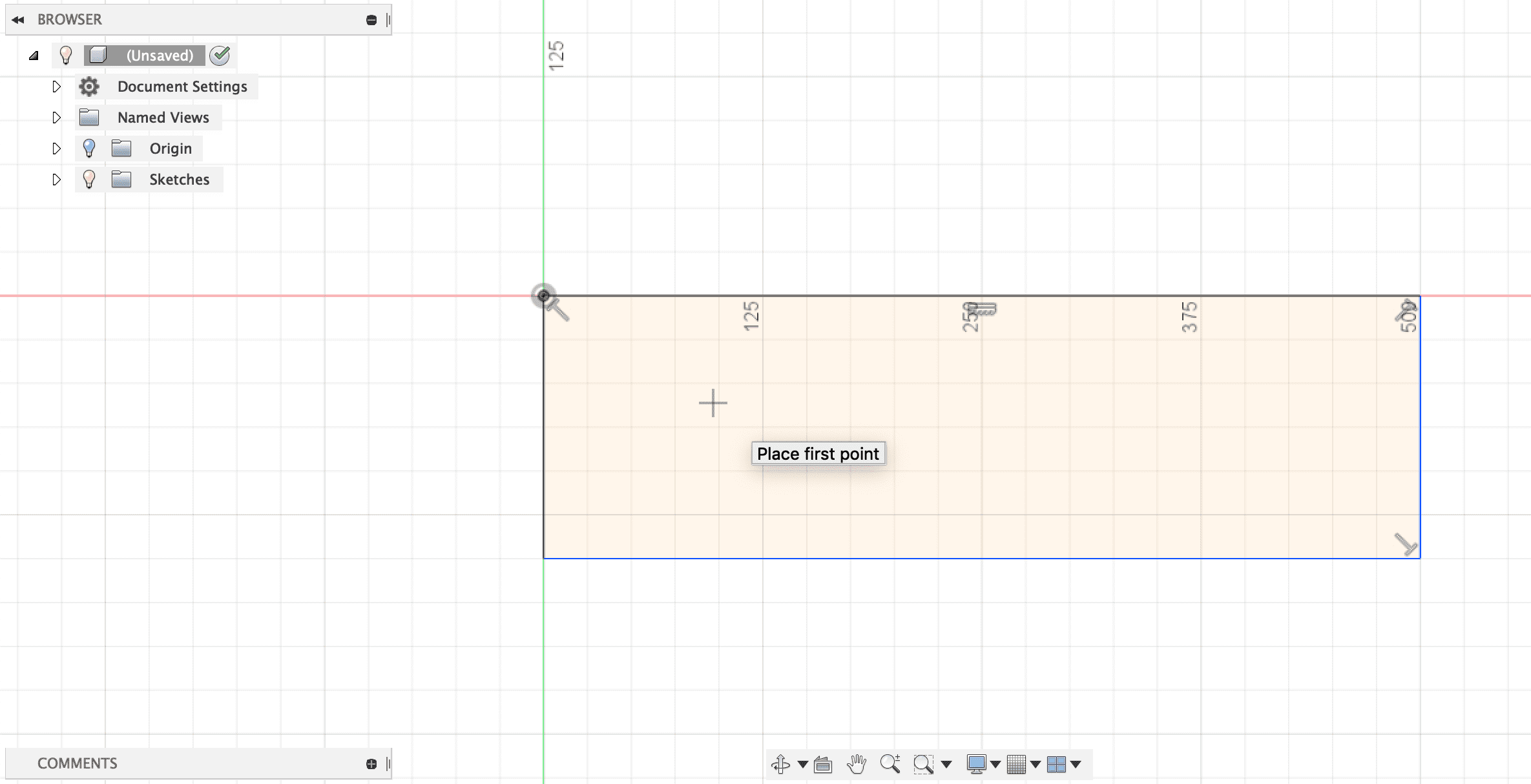Select the Origin item in browser
This screenshot has height=784, width=1531.
pyautogui.click(x=171, y=149)
